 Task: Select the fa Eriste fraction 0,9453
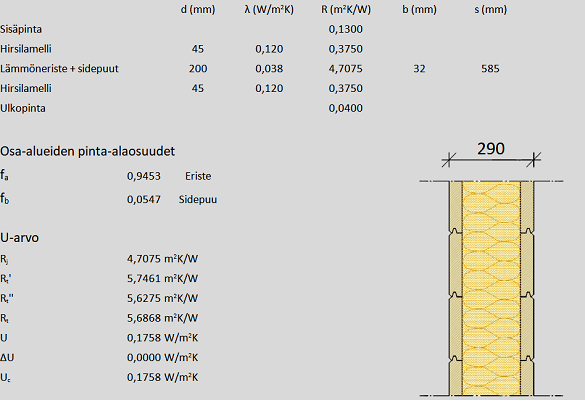click(x=144, y=176)
